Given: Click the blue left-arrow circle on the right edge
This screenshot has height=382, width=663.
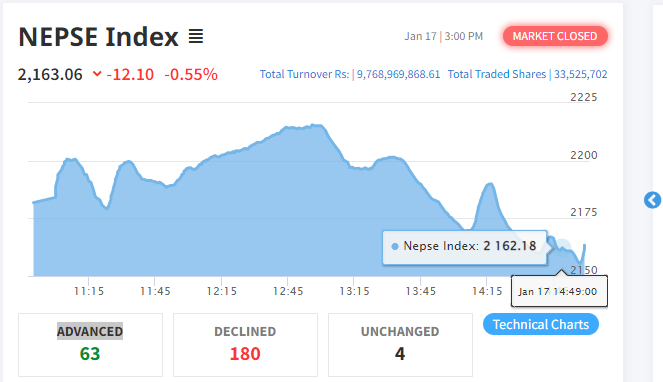Looking at the screenshot, I should pos(652,200).
